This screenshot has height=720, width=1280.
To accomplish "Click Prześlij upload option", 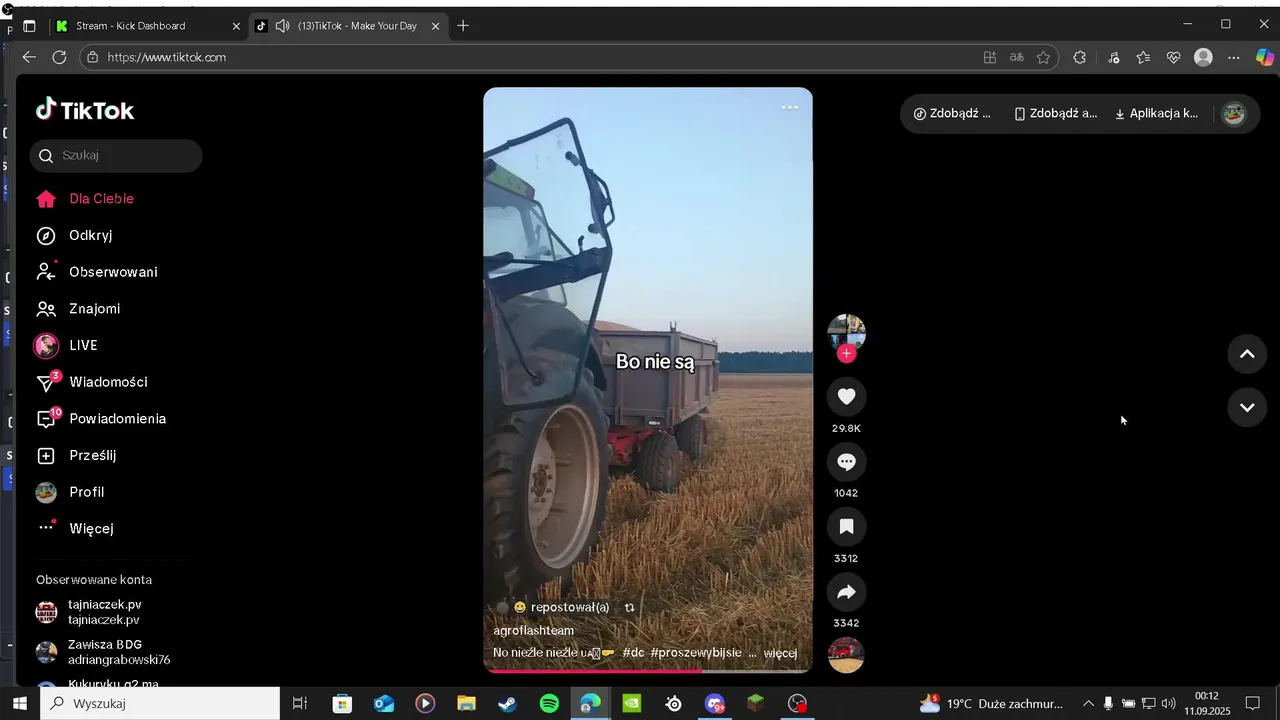I will (77, 456).
